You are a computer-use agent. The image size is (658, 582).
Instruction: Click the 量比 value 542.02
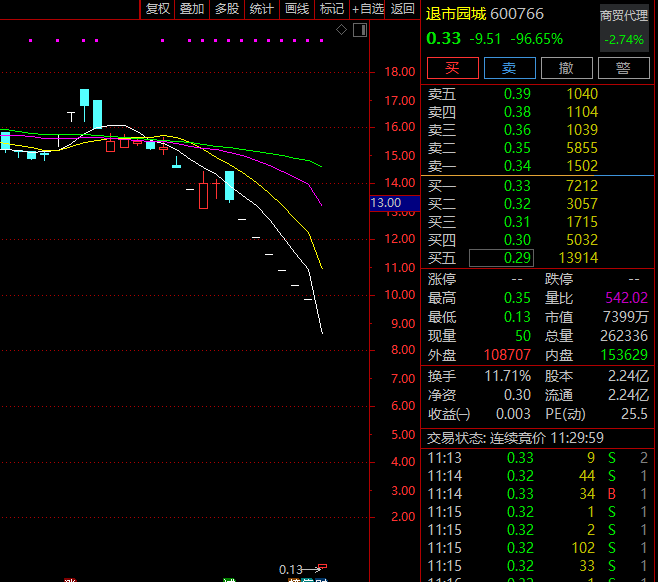tap(627, 298)
